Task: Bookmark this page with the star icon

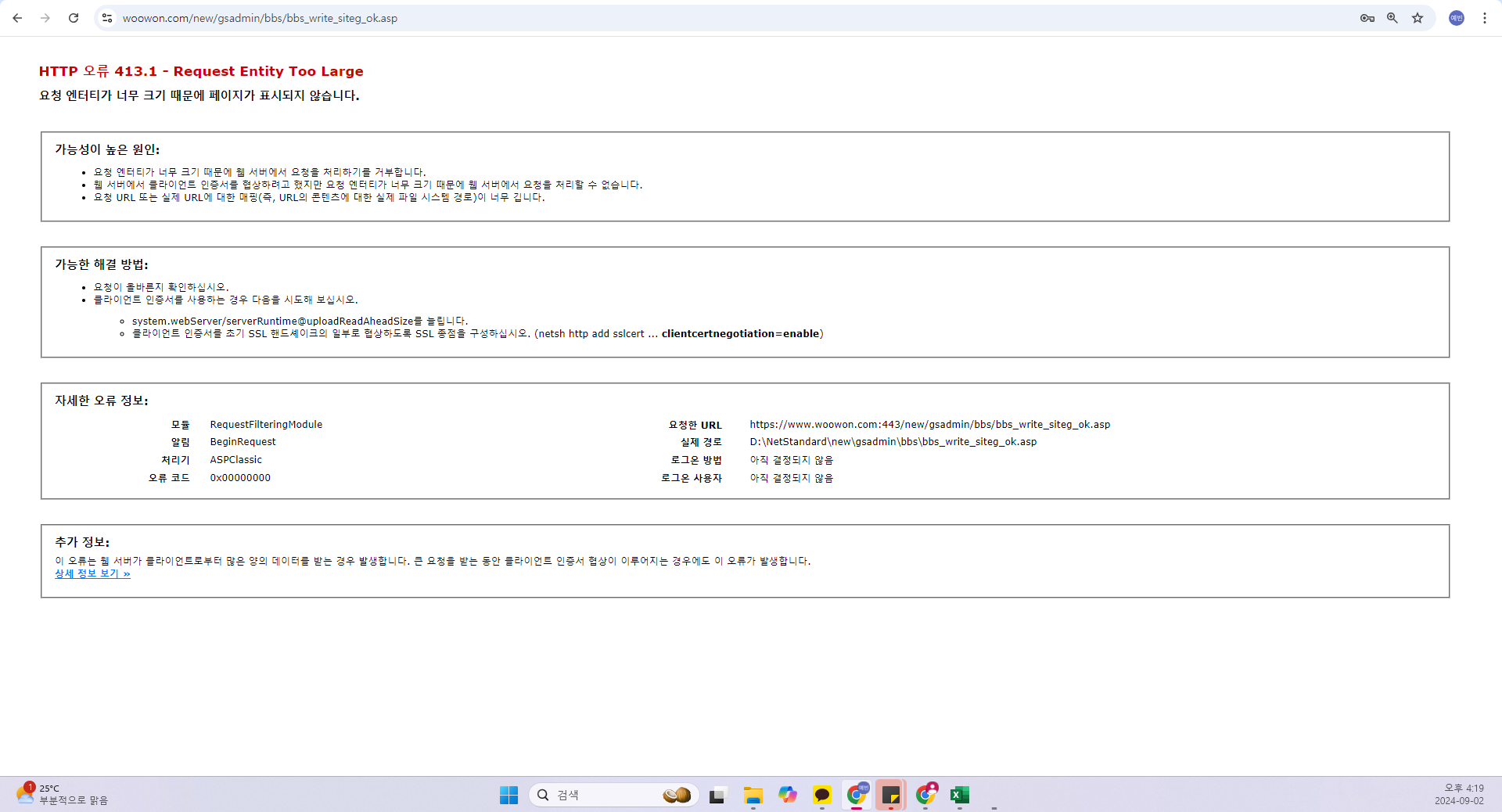Action: coord(1418,18)
